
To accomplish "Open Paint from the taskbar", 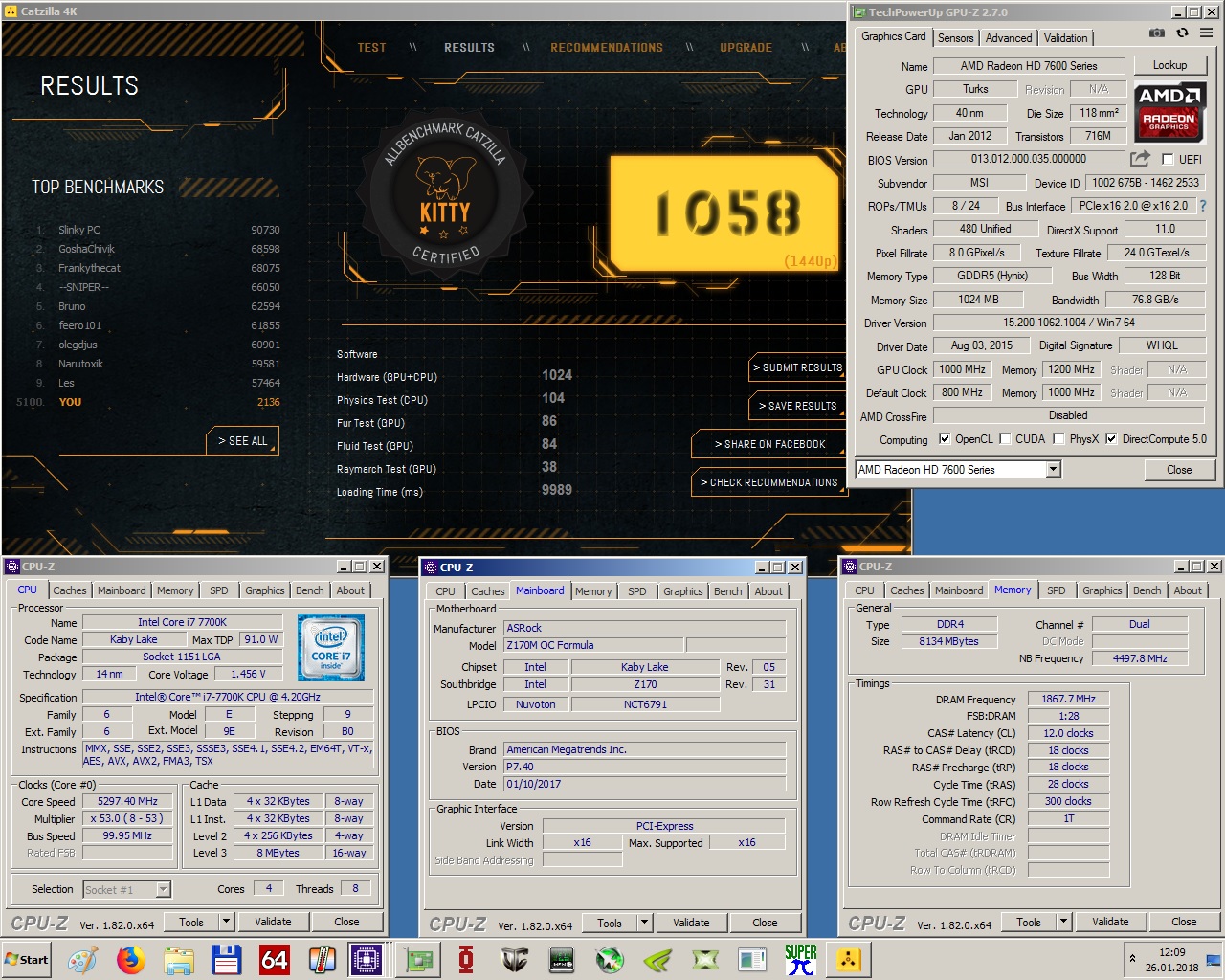I will coord(83,960).
